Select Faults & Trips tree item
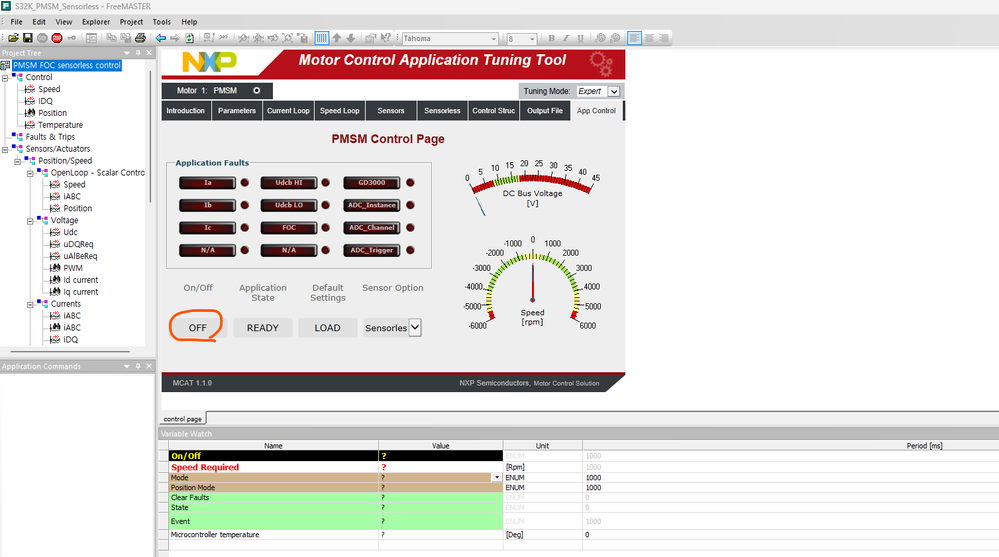Viewport: 999px width, 557px height. pyautogui.click(x=50, y=137)
